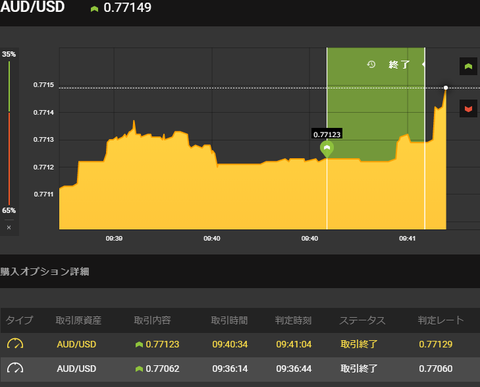Click the red Low (down) trade button

click(468, 109)
